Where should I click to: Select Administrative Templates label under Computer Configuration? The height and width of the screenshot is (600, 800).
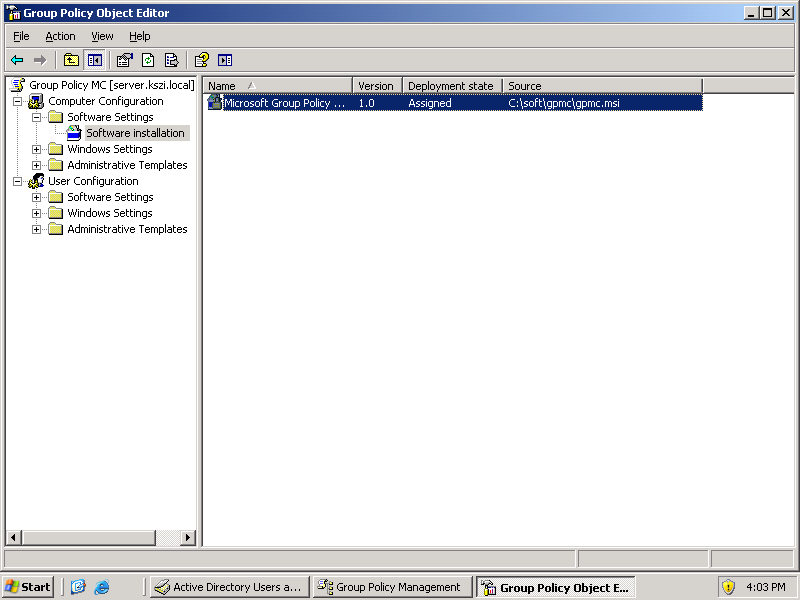tap(127, 165)
